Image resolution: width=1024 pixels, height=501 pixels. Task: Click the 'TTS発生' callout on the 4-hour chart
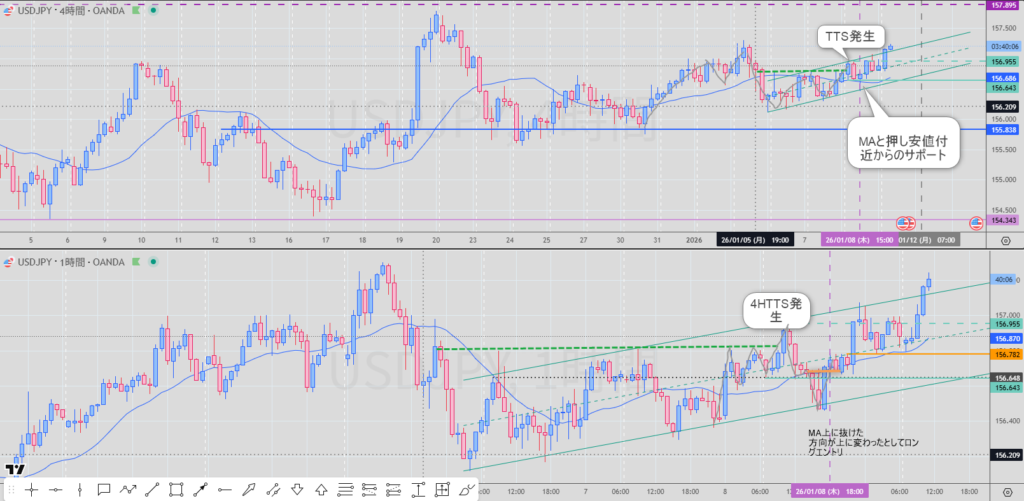[849, 37]
